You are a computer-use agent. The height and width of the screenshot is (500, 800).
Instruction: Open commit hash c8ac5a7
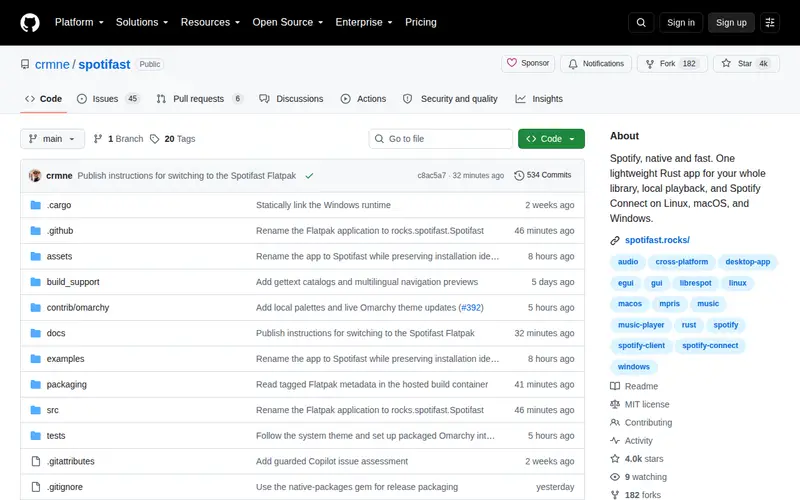[x=432, y=176]
